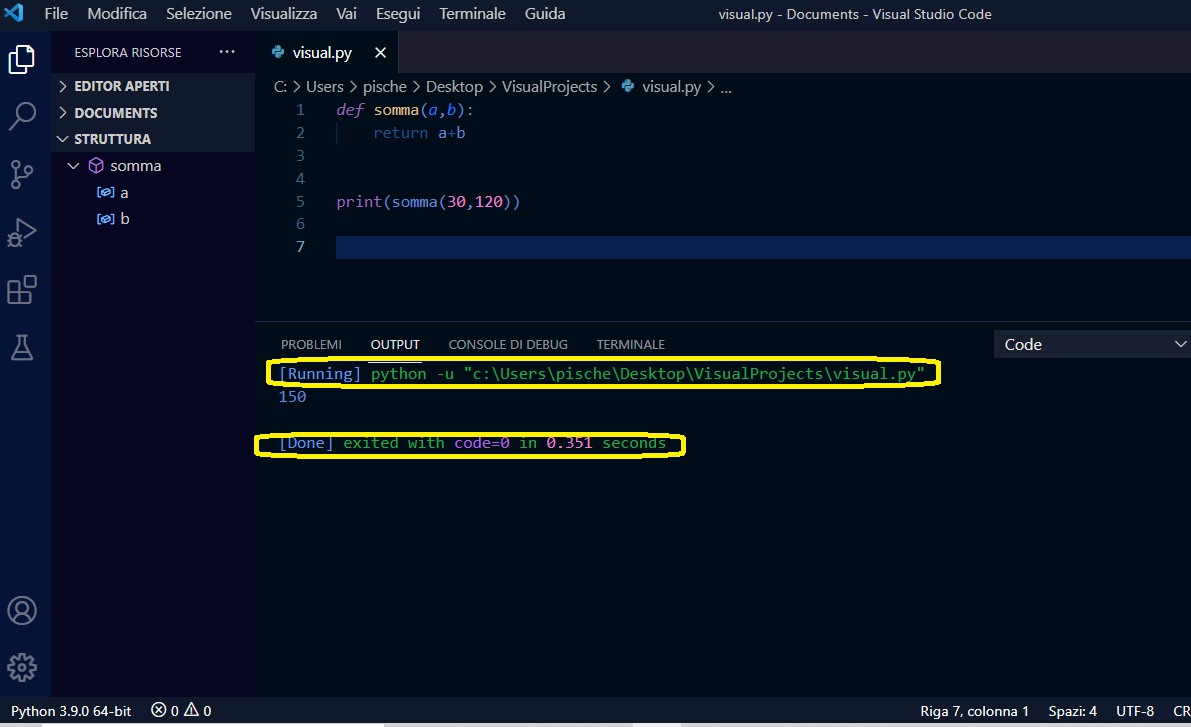Switch to the PROBLEMI panel tab
Viewport: 1191px width, 727px height.
pyautogui.click(x=311, y=344)
